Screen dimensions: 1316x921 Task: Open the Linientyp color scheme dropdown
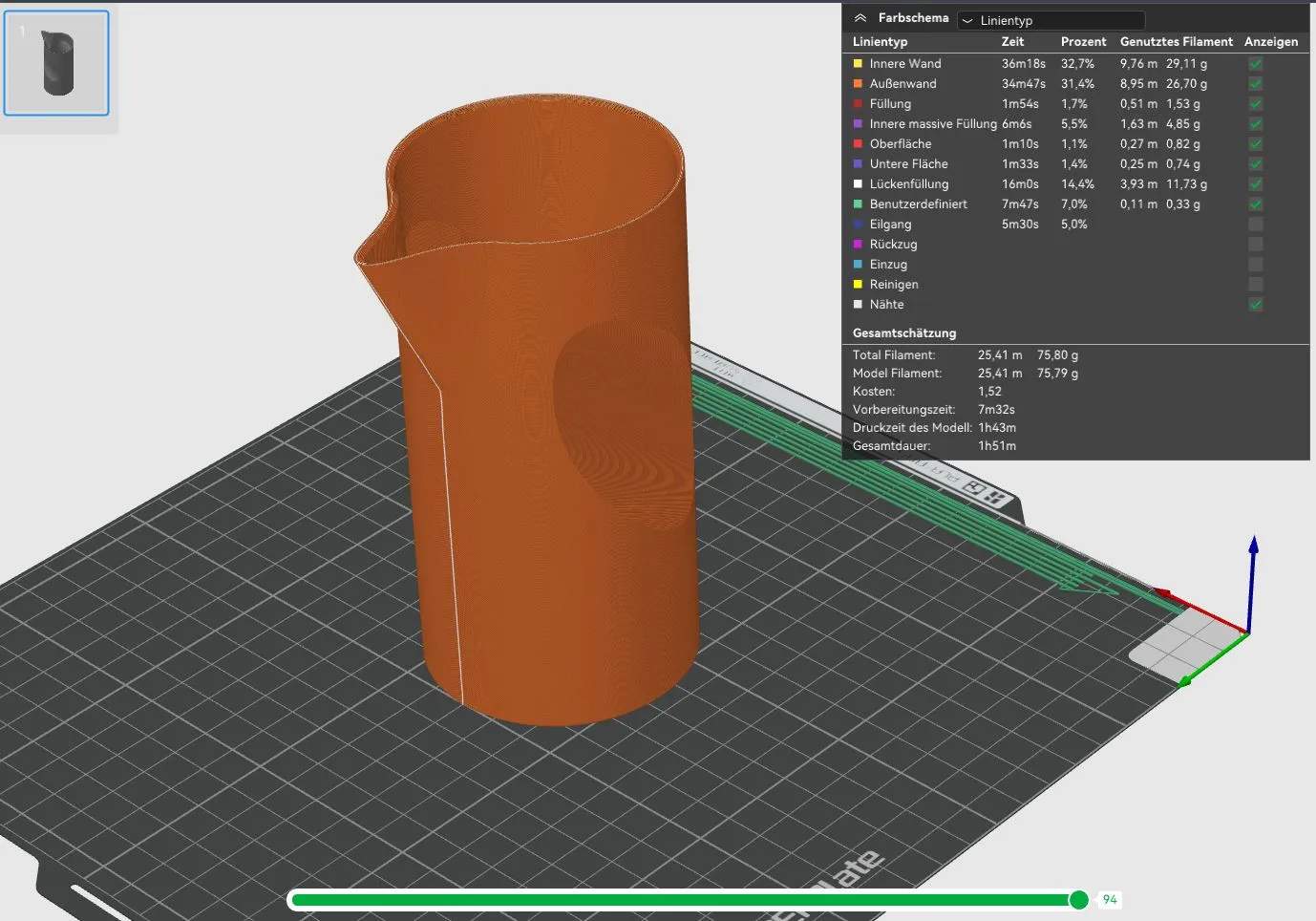(1051, 20)
